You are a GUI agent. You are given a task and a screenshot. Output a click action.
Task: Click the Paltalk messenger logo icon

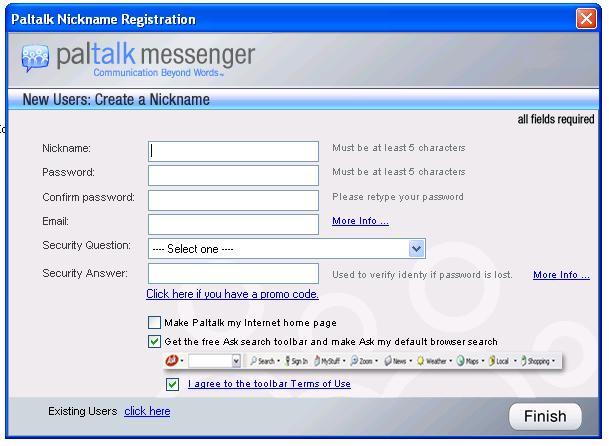[x=37, y=58]
